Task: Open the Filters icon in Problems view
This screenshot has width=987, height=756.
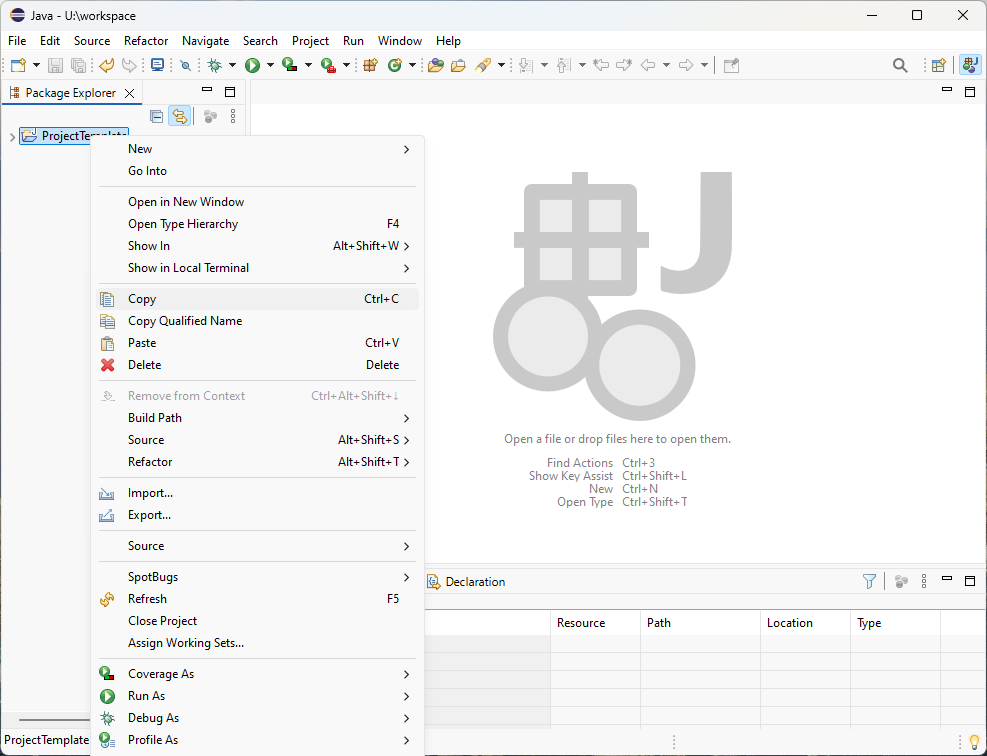Action: [869, 581]
